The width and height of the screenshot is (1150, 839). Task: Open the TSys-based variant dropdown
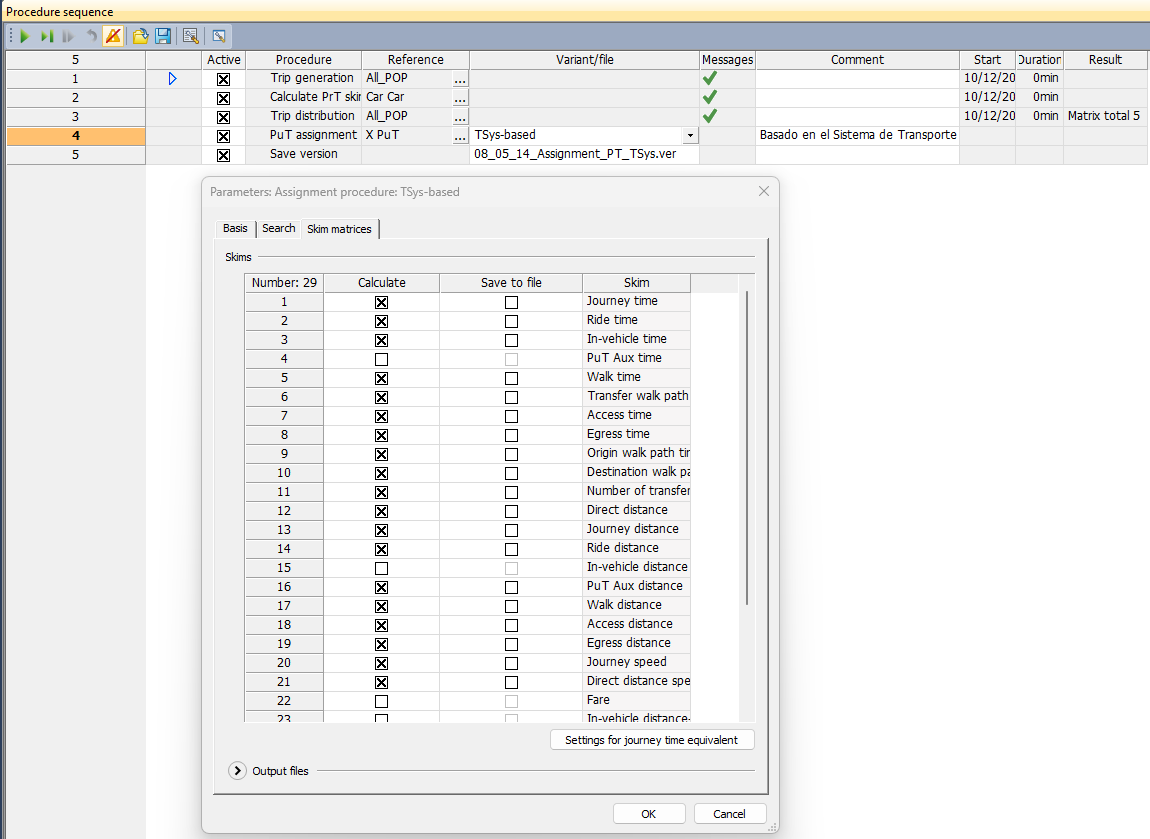tap(689, 136)
